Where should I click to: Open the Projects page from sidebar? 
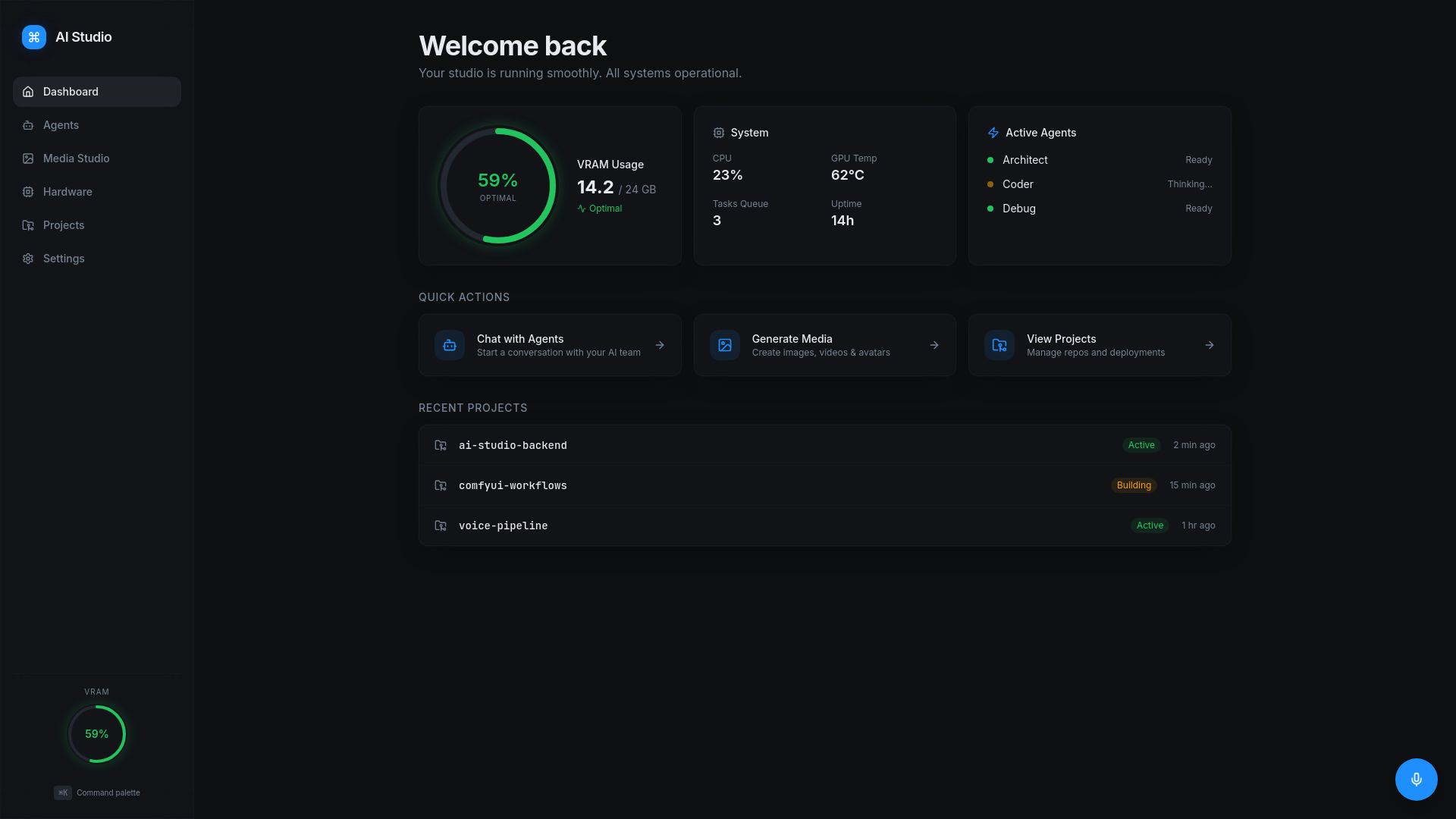[x=97, y=225]
